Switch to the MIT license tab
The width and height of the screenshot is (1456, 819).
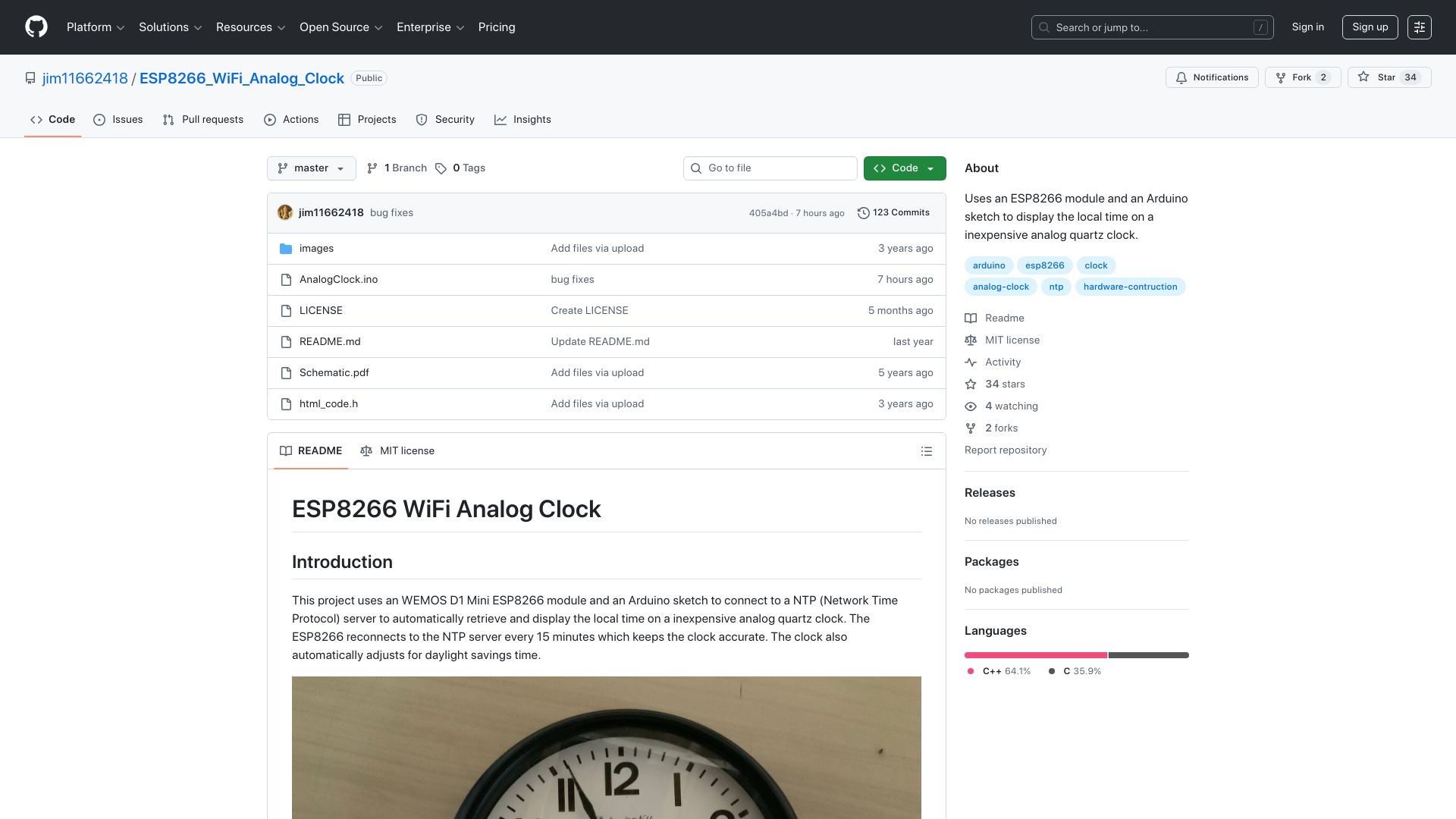click(397, 451)
